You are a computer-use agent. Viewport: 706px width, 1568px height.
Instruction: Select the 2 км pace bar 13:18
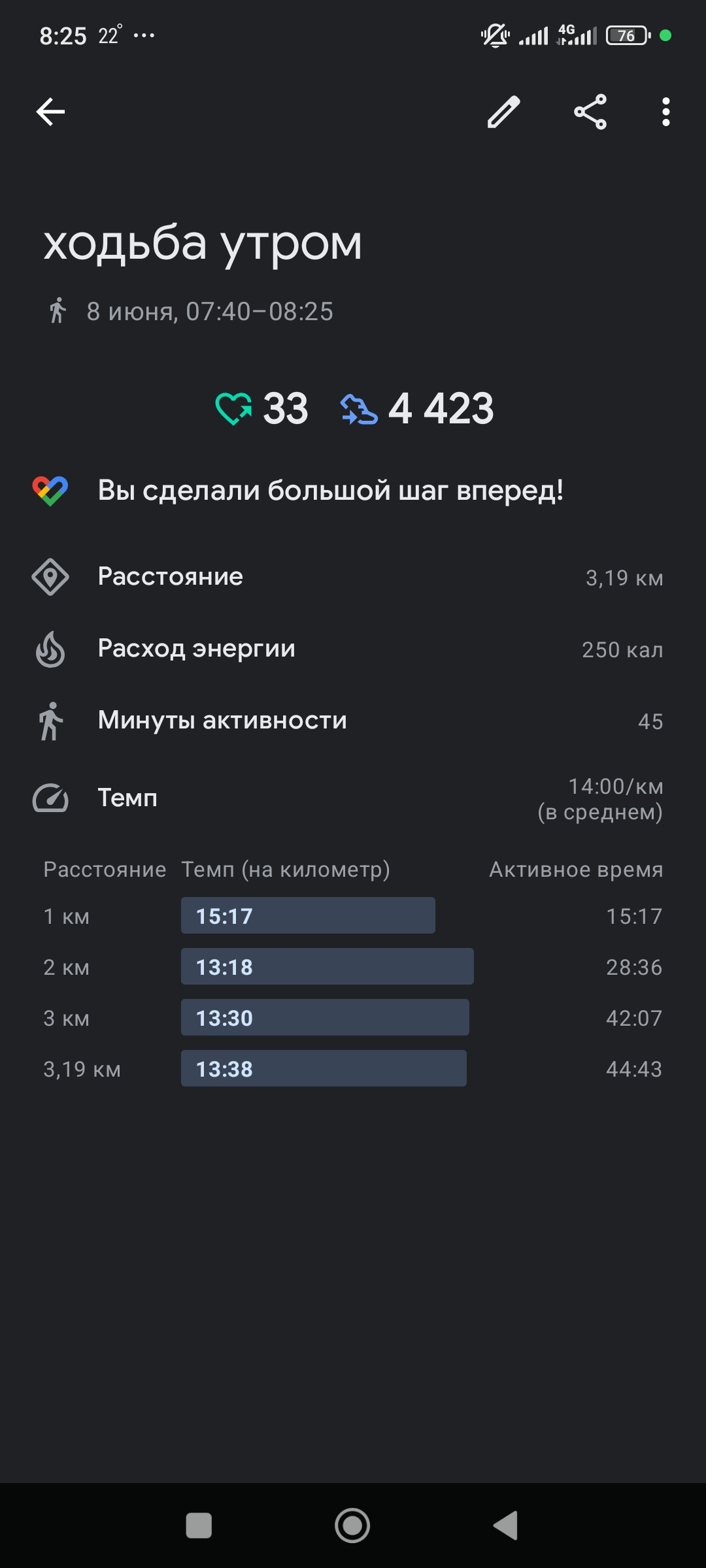(x=328, y=966)
